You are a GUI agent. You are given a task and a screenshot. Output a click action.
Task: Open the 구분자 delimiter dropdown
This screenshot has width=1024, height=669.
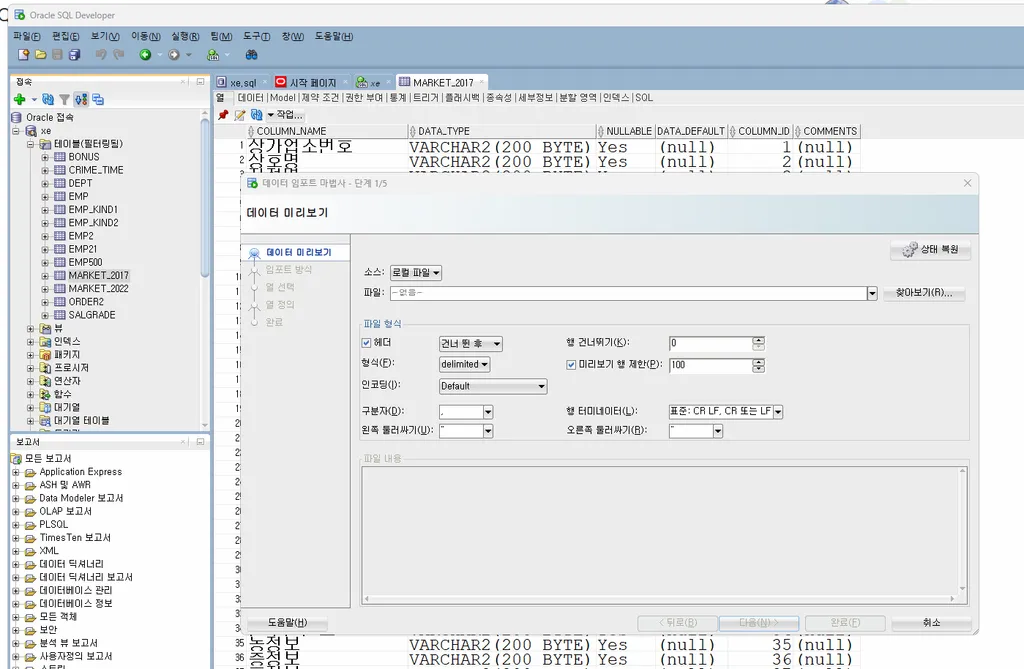(488, 412)
